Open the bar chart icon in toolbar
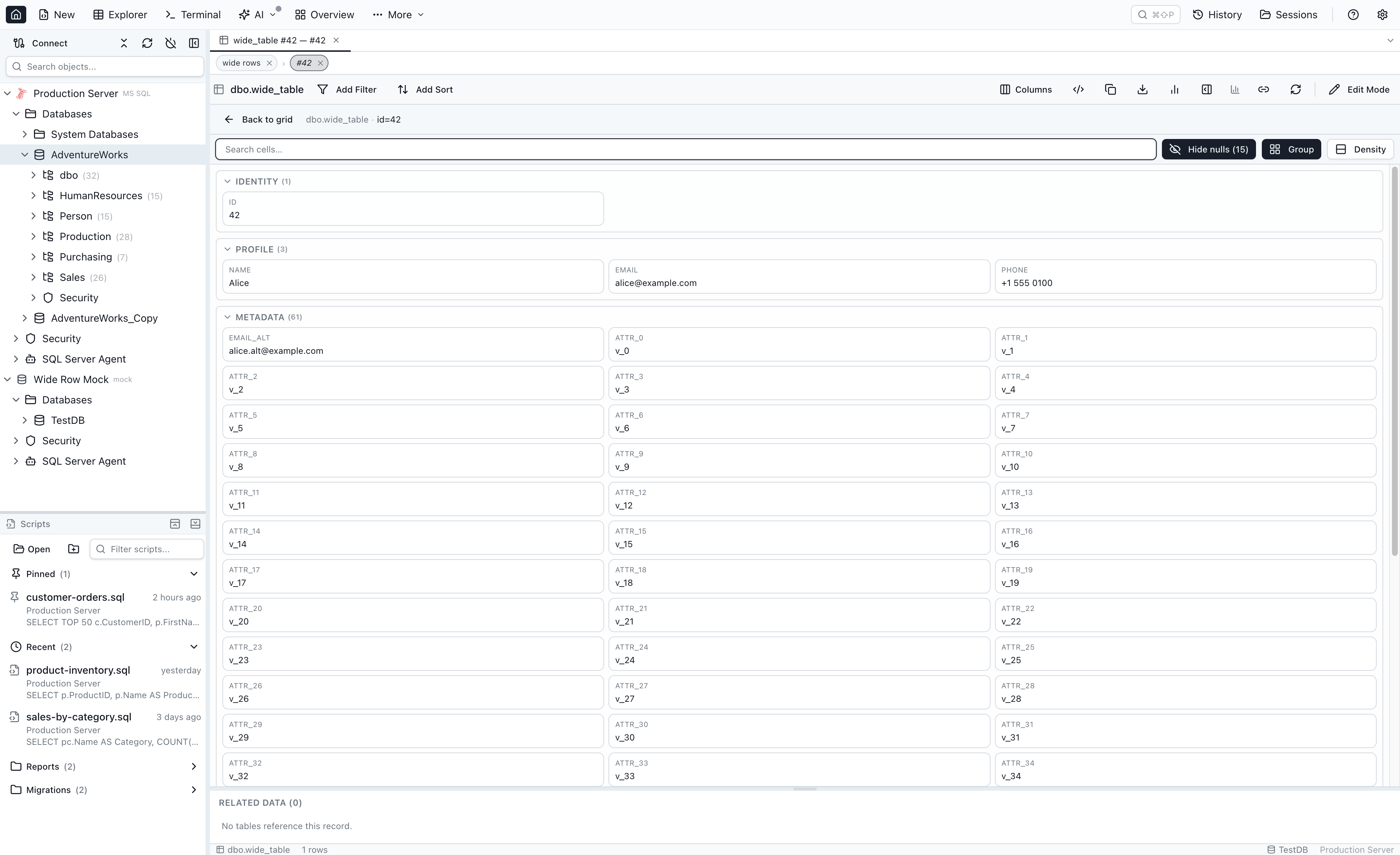This screenshot has height=855, width=1400. coord(1174,89)
